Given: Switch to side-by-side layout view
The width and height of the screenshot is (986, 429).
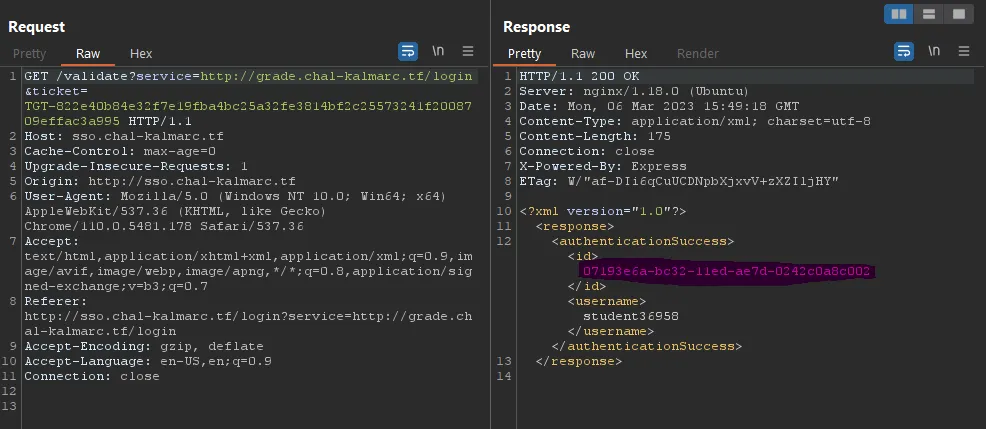Looking at the screenshot, I should tap(899, 14).
